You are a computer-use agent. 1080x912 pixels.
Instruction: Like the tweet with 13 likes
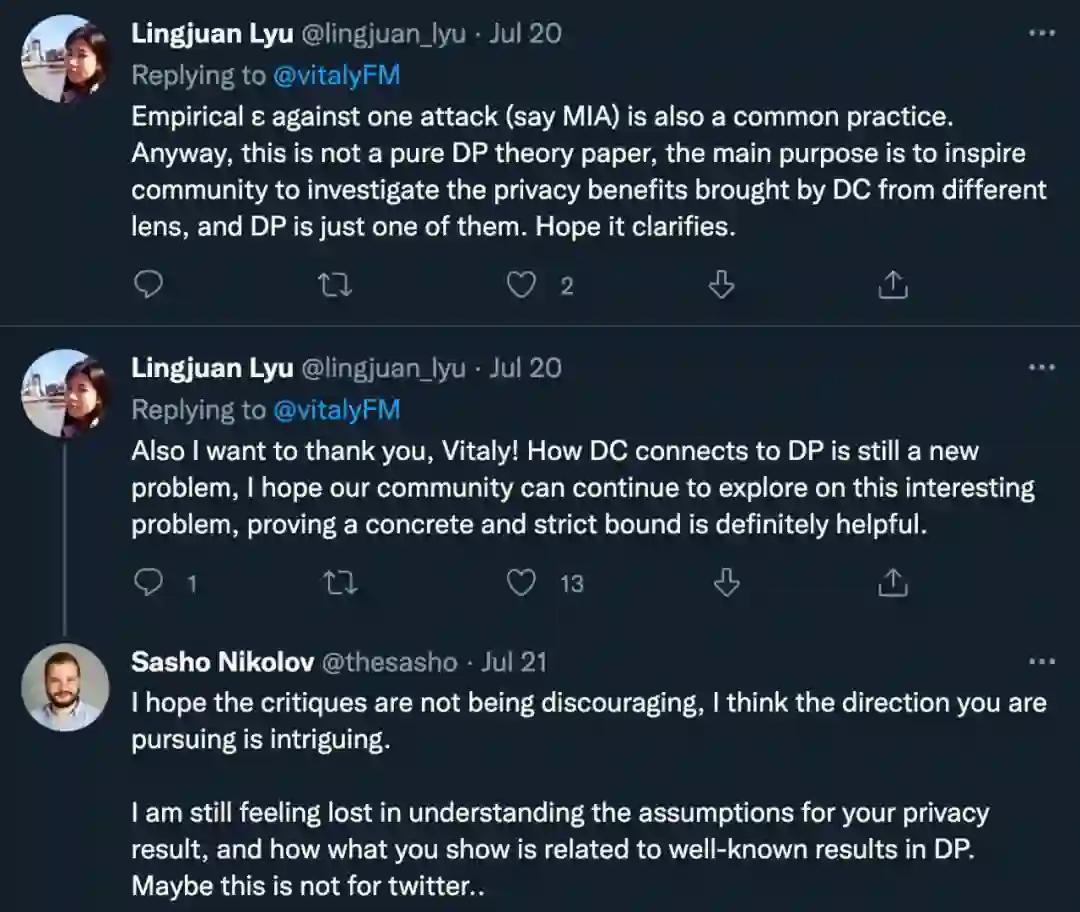click(521, 583)
